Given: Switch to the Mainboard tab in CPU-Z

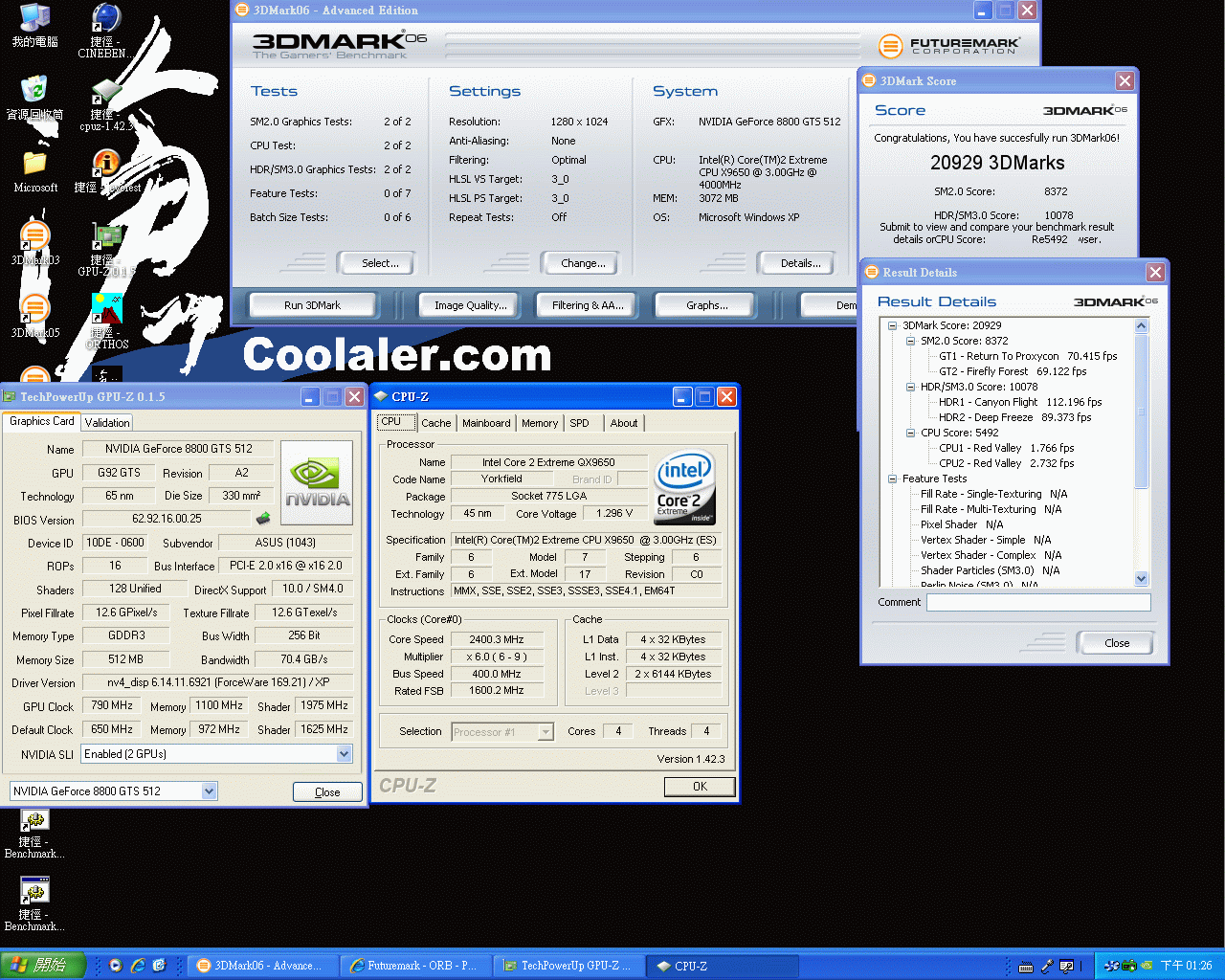Looking at the screenshot, I should click(486, 423).
